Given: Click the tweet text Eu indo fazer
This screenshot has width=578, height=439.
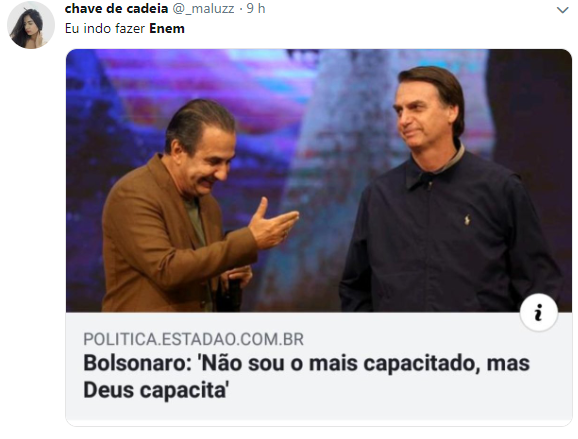Looking at the screenshot, I should pos(105,28).
